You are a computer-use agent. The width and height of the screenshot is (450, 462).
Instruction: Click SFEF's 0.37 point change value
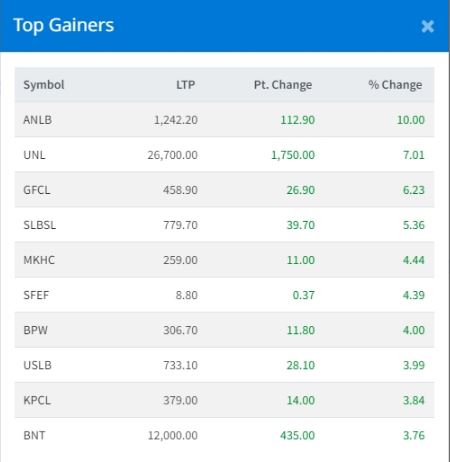coord(304,295)
